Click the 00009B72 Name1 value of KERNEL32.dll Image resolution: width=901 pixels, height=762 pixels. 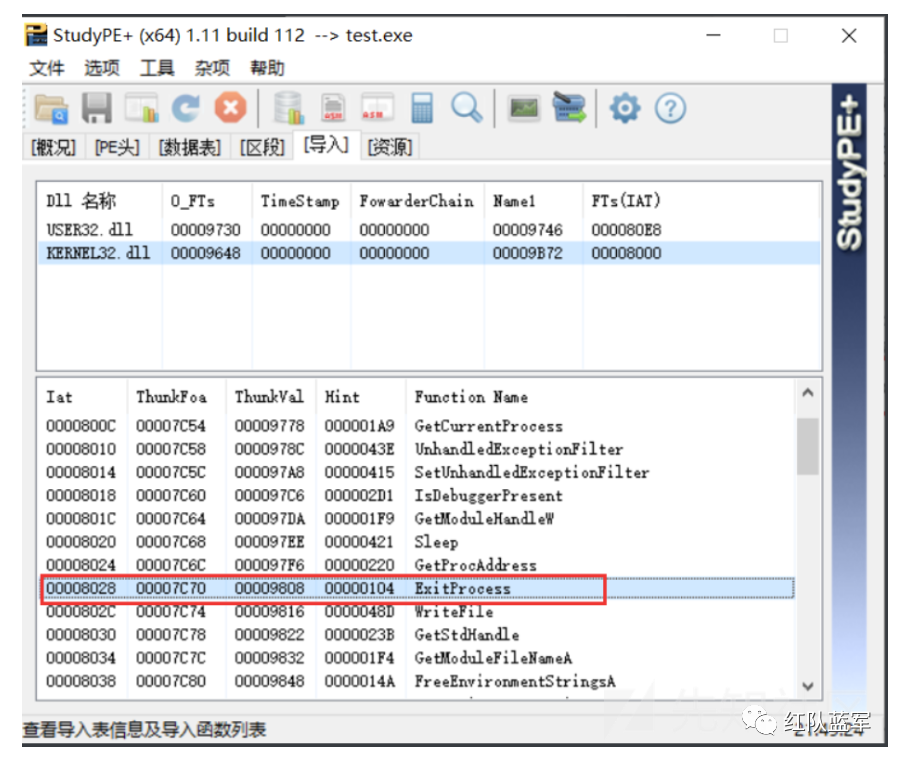(527, 253)
